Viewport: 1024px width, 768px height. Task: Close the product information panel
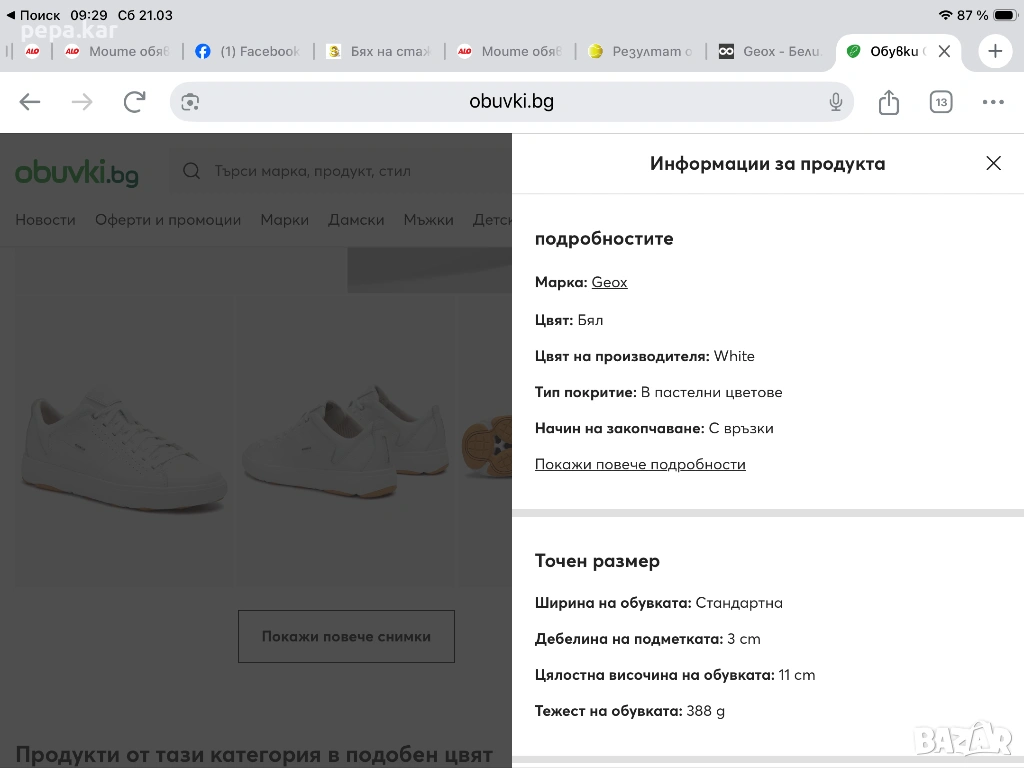point(993,163)
